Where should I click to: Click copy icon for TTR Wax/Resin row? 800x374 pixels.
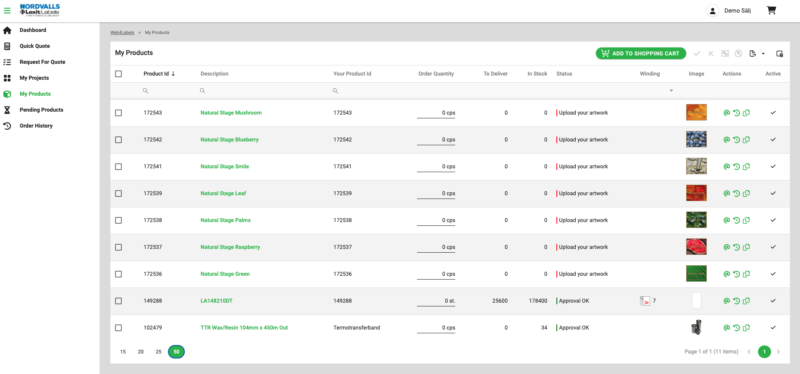(x=746, y=328)
